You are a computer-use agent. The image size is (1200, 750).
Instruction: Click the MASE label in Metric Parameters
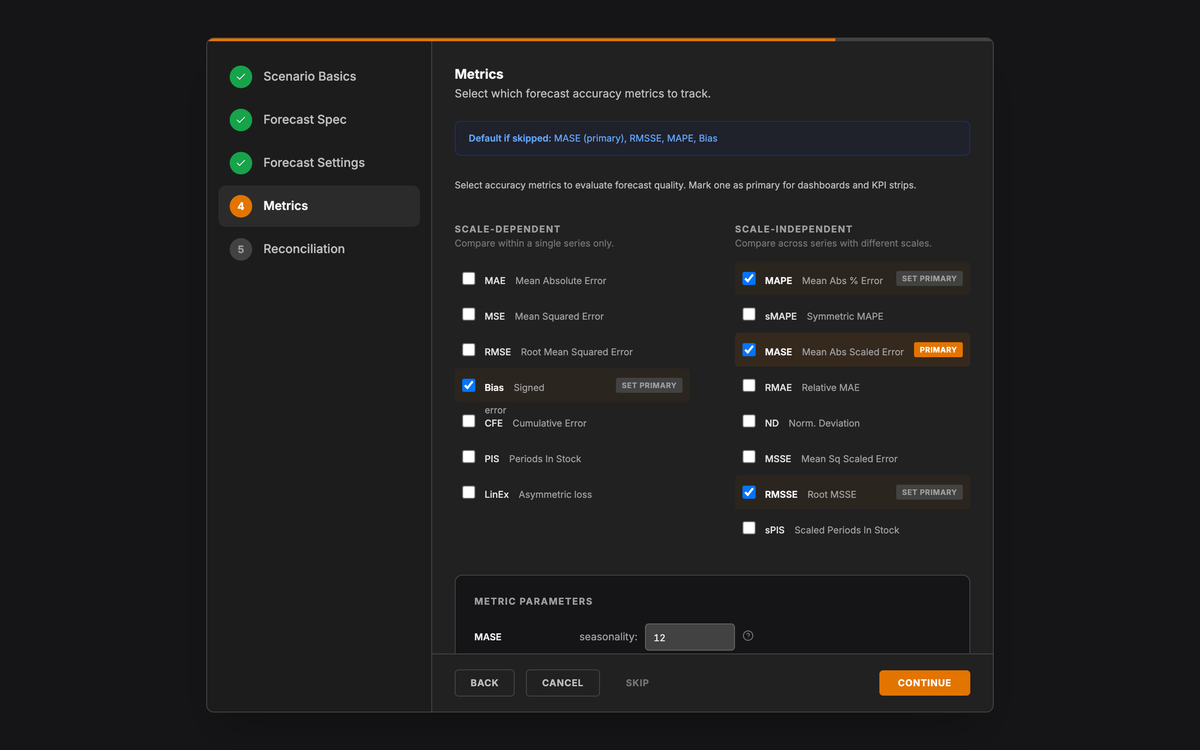pyautogui.click(x=488, y=637)
